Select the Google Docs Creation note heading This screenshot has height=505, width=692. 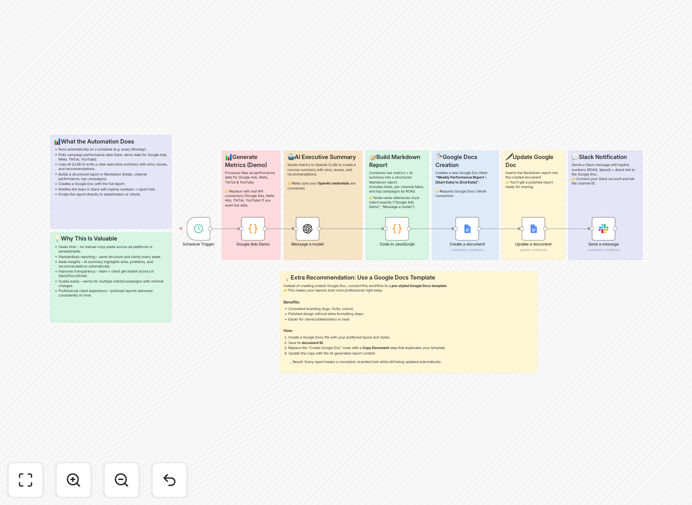click(456, 161)
